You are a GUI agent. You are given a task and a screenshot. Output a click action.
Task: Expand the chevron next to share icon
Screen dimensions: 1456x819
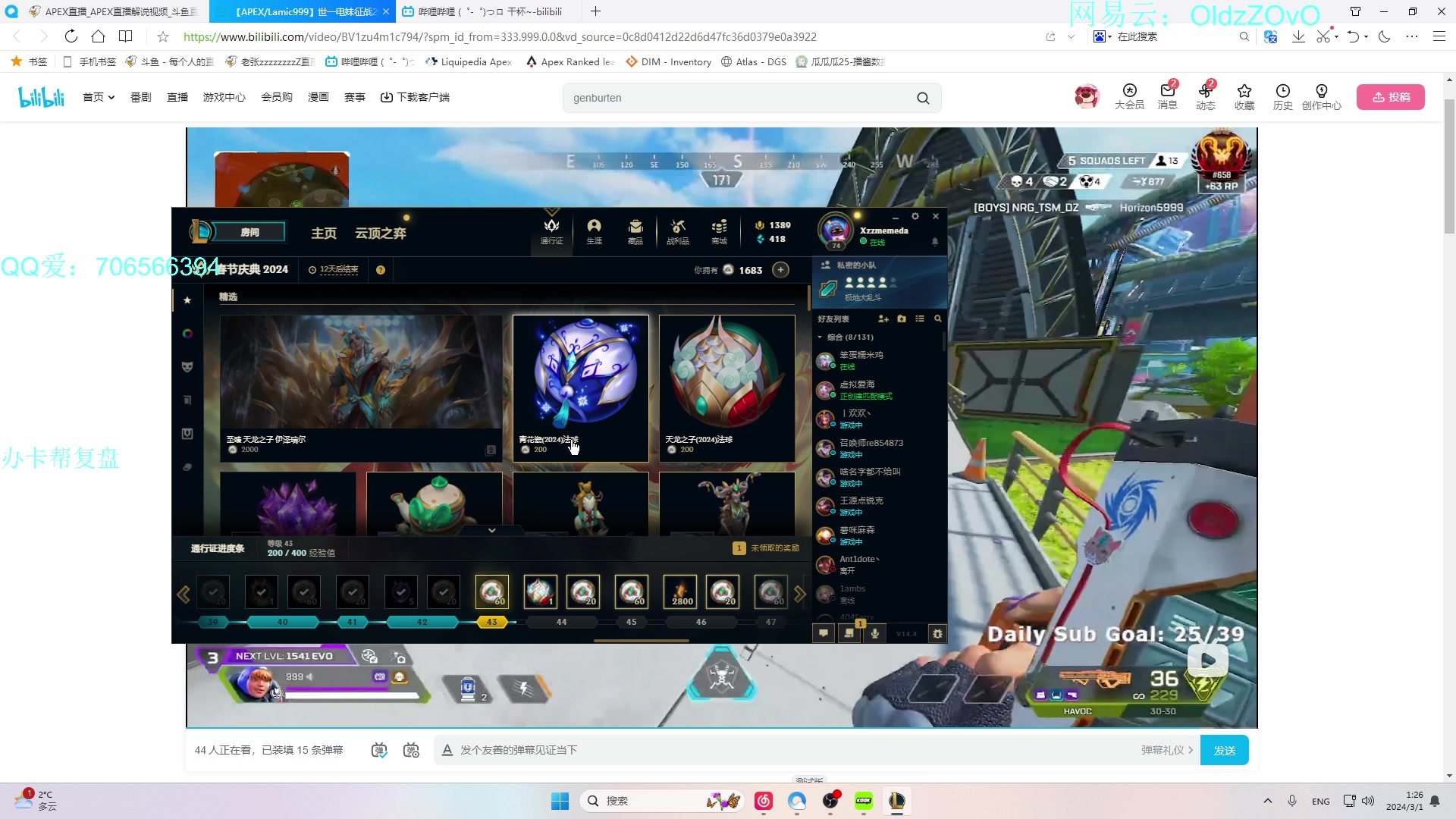[x=1071, y=36]
